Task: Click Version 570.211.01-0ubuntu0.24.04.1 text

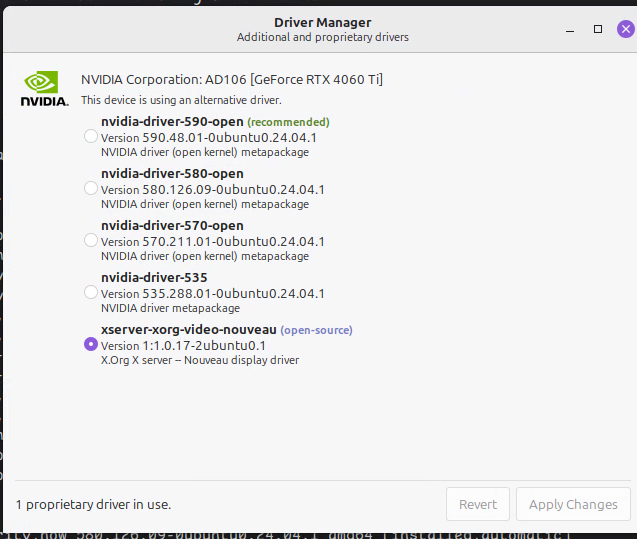Action: click(x=213, y=242)
